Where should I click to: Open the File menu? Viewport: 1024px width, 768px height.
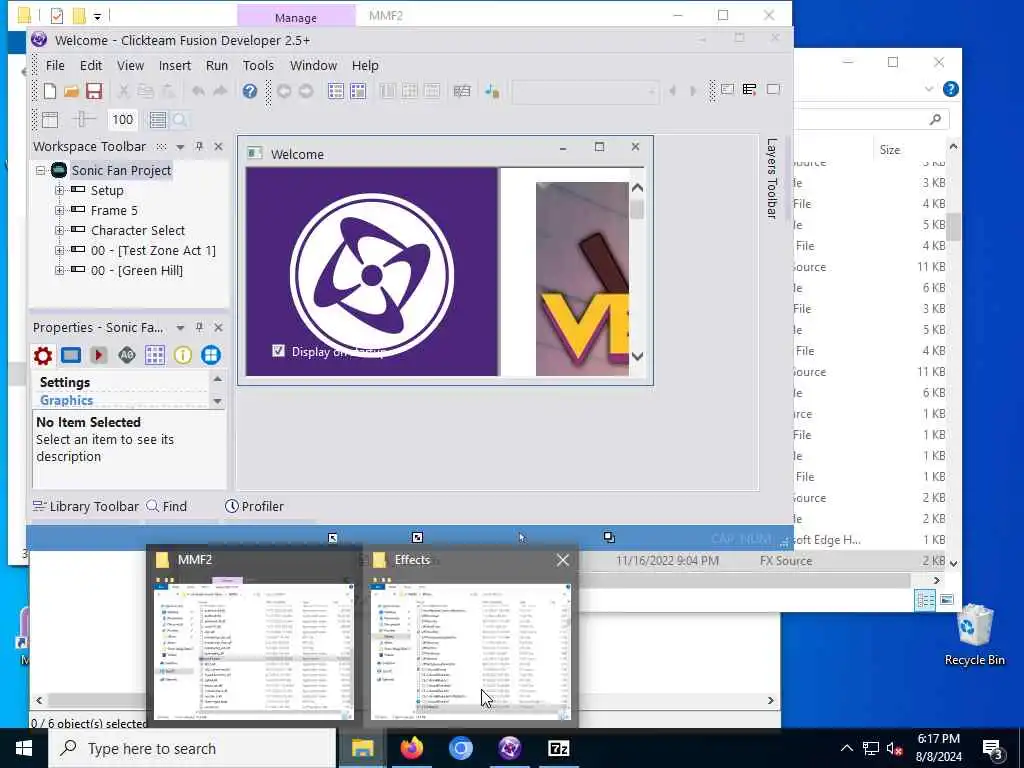click(55, 65)
